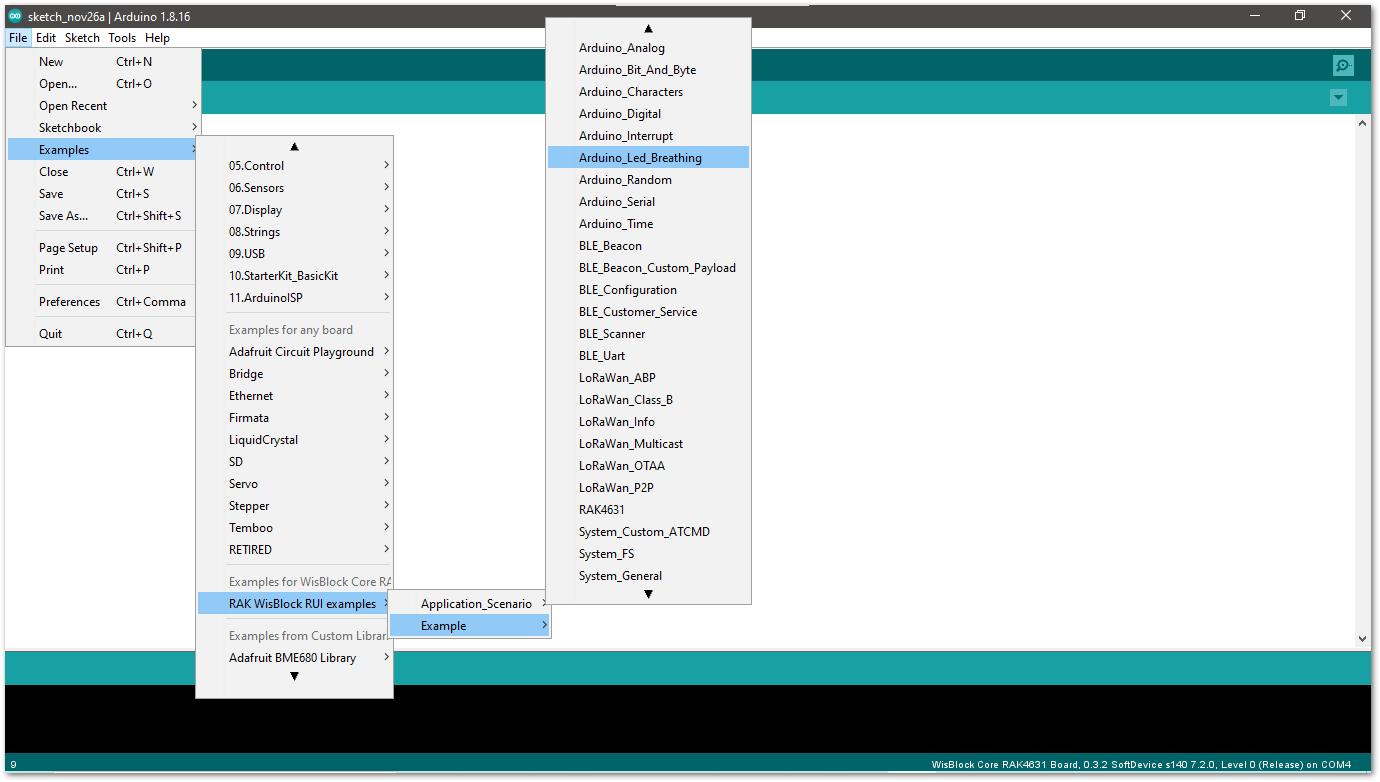Open Firmata examples
This screenshot has height=782, width=1380.
tap(294, 418)
